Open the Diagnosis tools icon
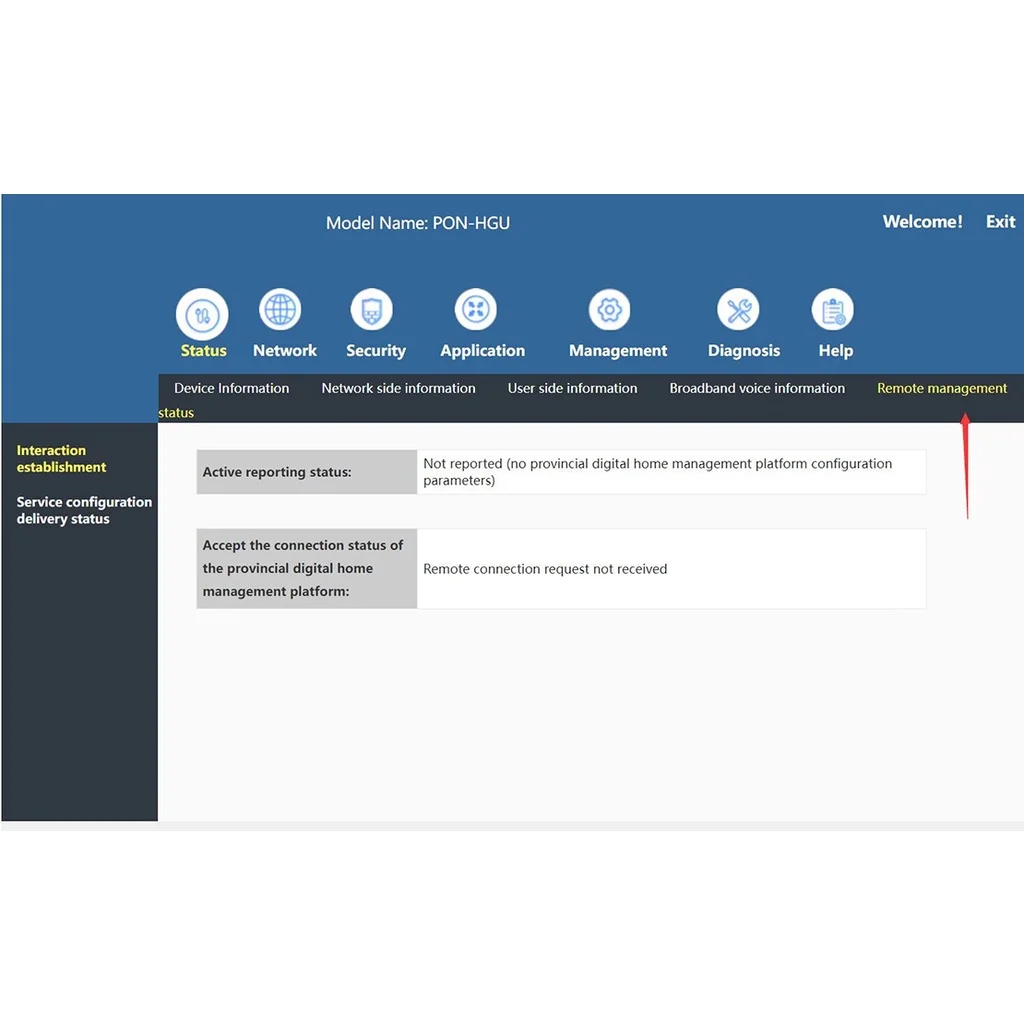This screenshot has width=1024, height=1024. pos(738,310)
